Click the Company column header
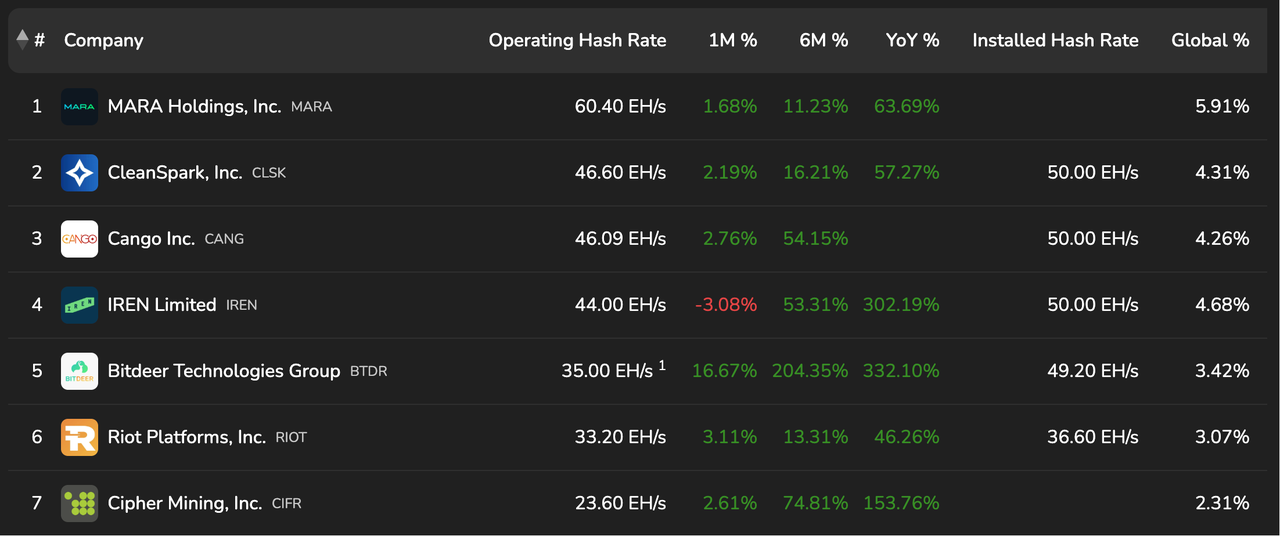 tap(104, 40)
